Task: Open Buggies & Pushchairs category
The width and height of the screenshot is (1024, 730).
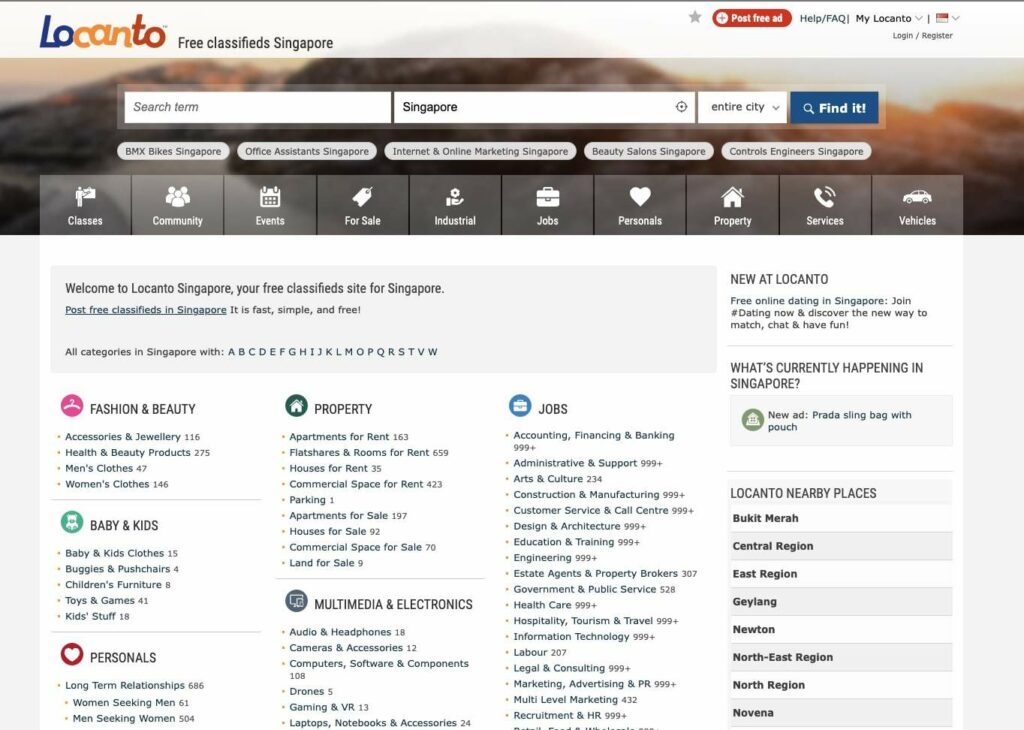Action: pyautogui.click(x=118, y=569)
